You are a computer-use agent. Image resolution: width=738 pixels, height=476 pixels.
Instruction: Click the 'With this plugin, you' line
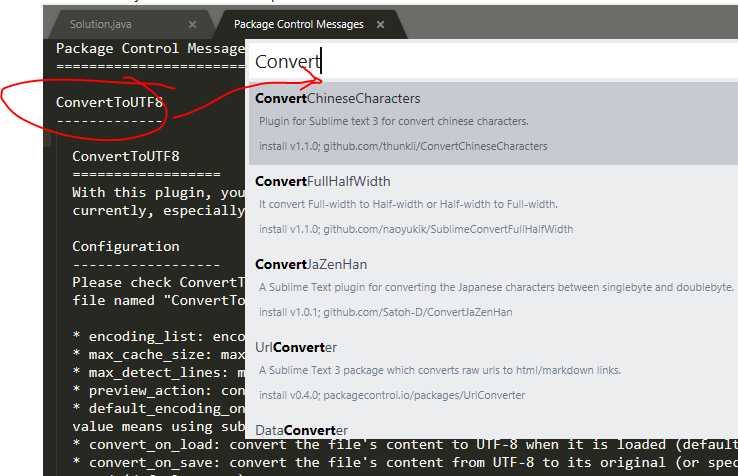(x=159, y=193)
